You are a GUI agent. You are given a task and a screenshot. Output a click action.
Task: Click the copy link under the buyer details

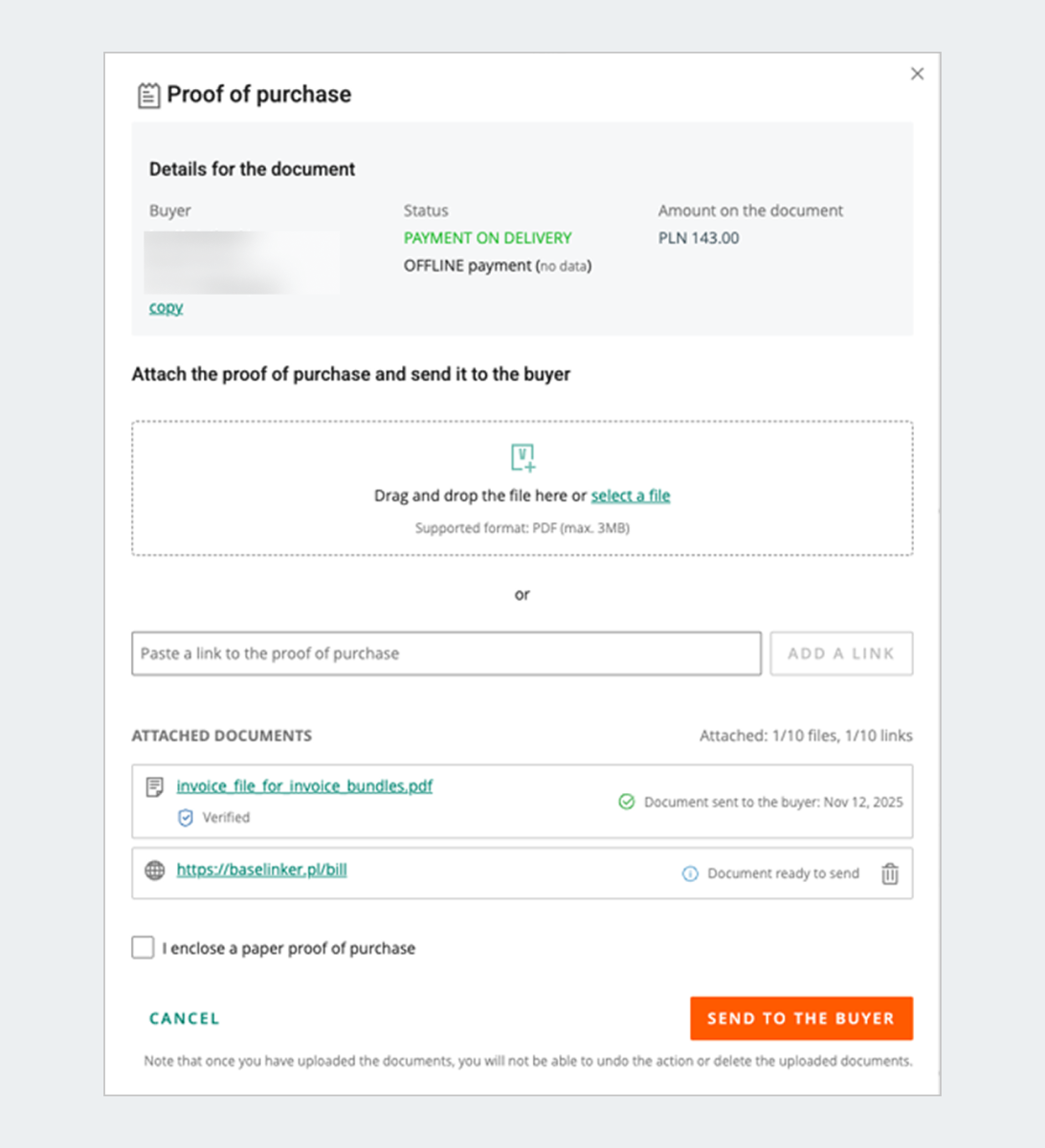coord(165,307)
